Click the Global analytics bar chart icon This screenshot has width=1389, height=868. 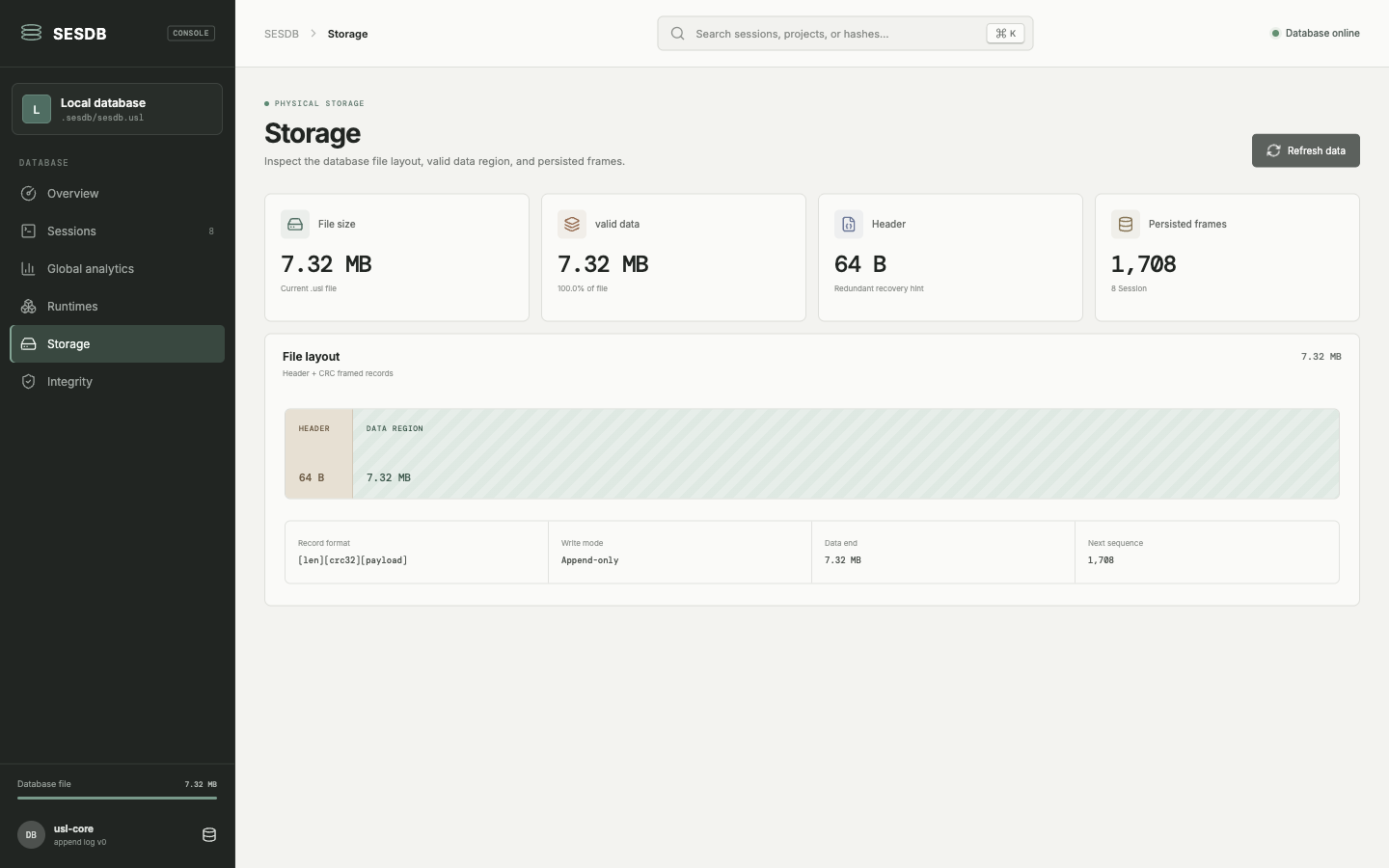(x=29, y=268)
